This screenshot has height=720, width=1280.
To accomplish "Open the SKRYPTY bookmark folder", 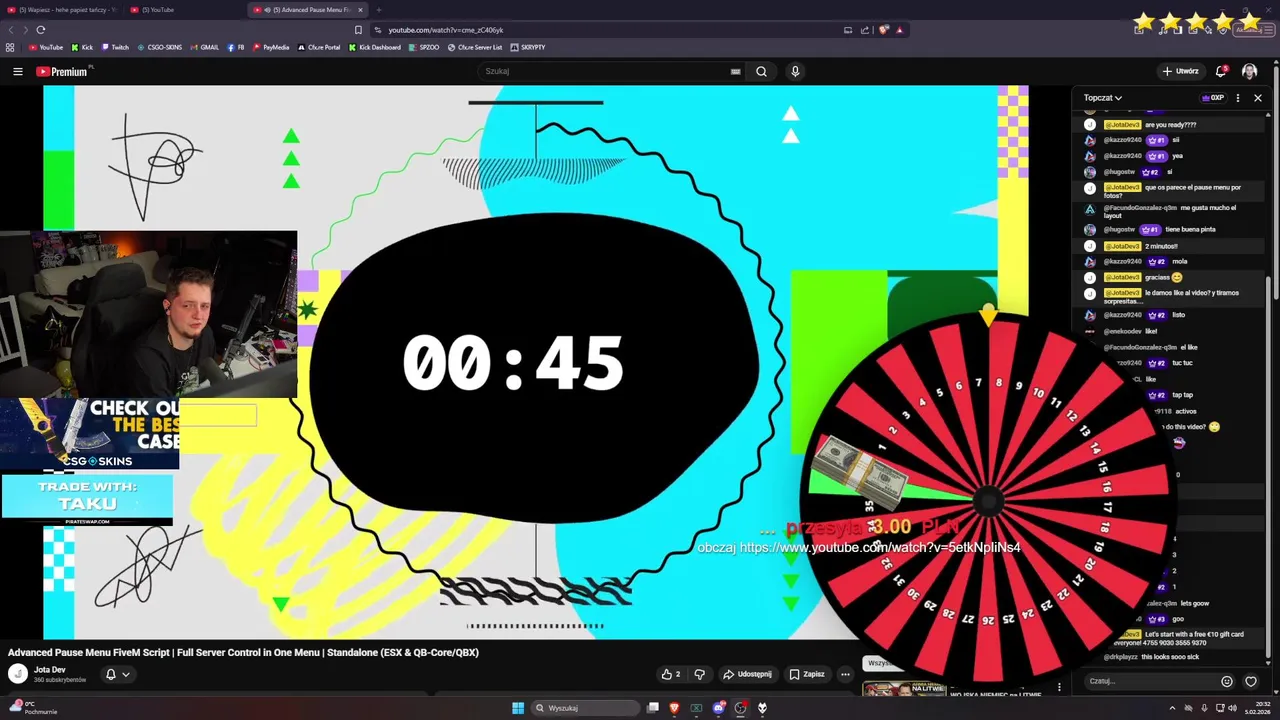I will pos(527,47).
